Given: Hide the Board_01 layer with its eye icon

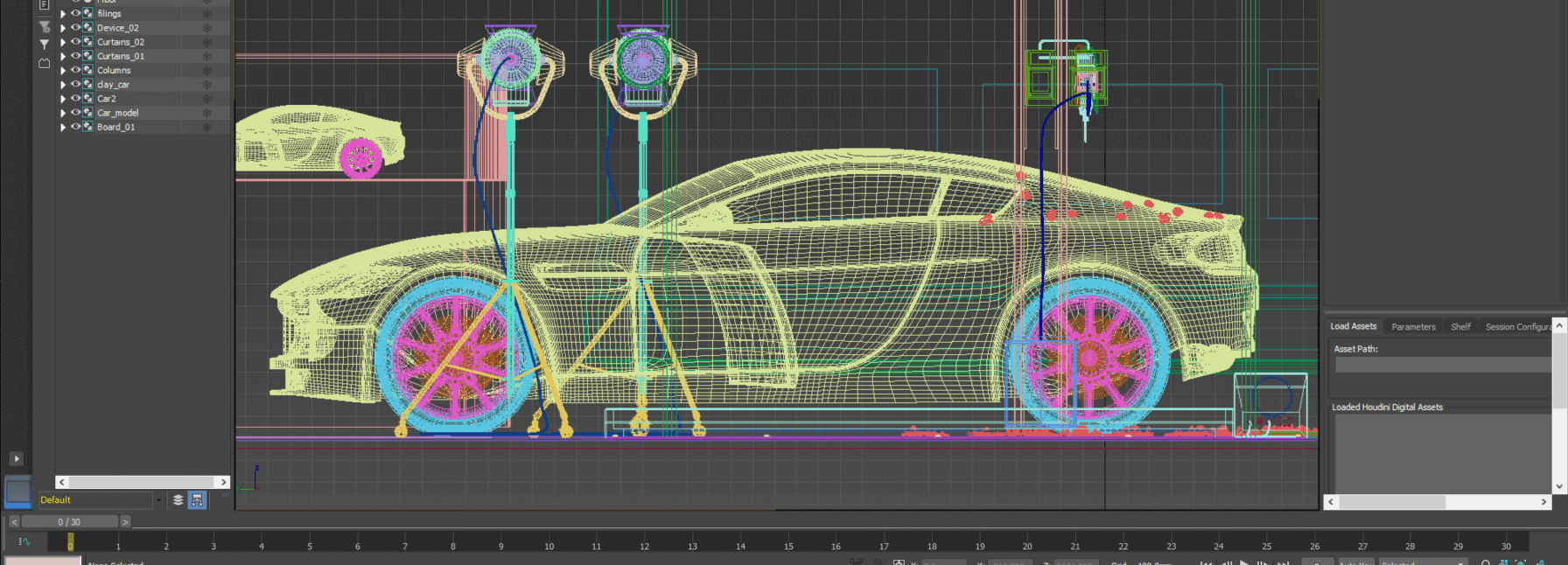Looking at the screenshot, I should pos(75,127).
